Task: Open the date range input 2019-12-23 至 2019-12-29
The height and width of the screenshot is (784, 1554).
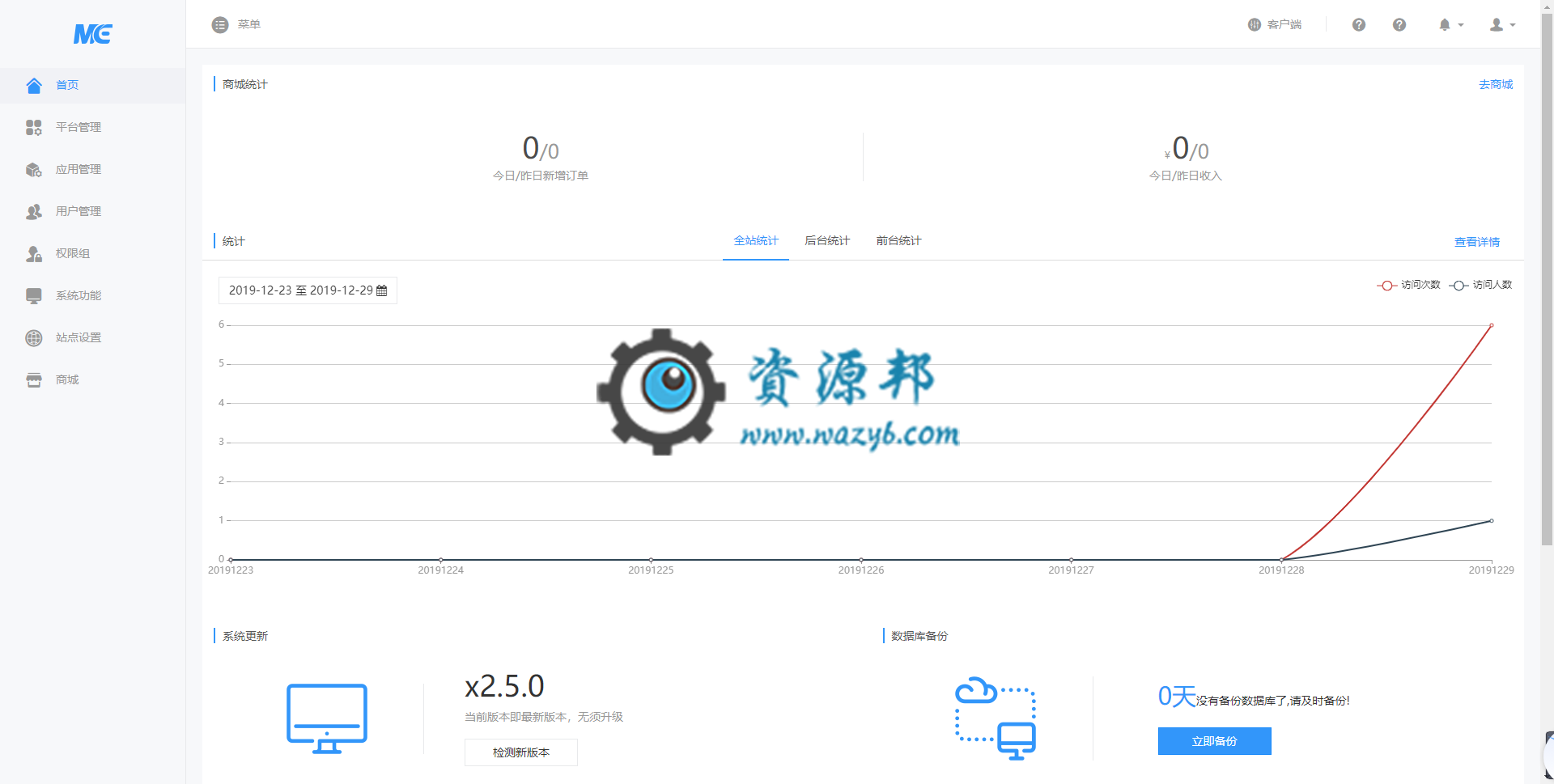Action: coord(308,290)
